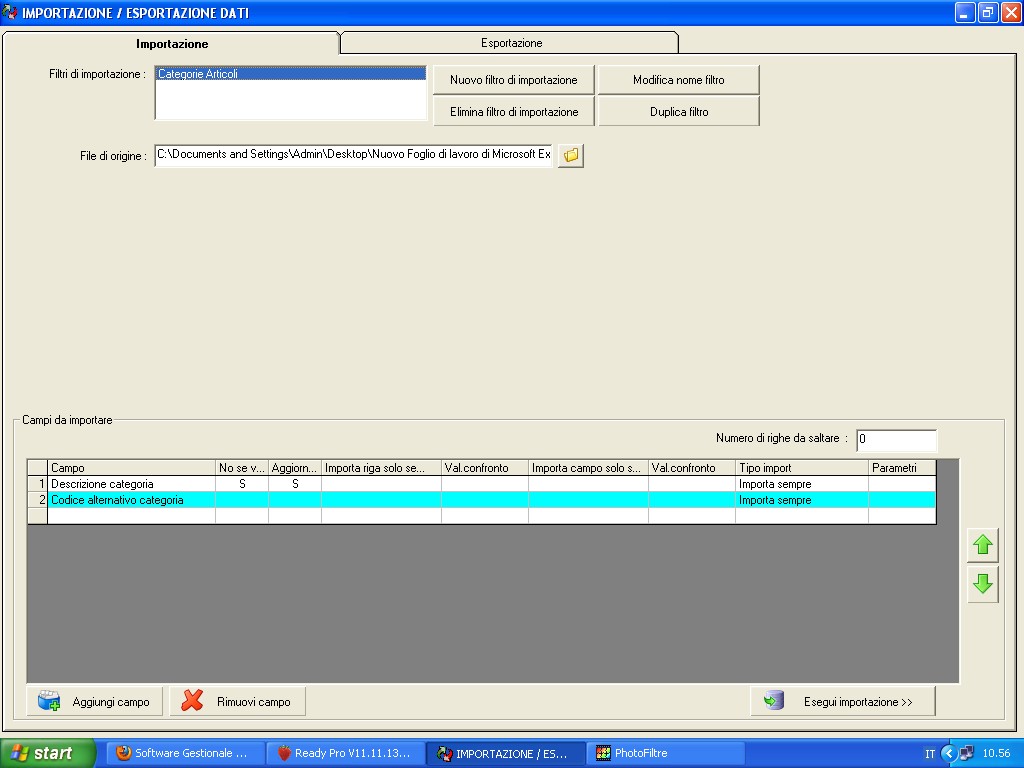Click Esegui importazione button
Screen dimensions: 1024x768
click(843, 701)
